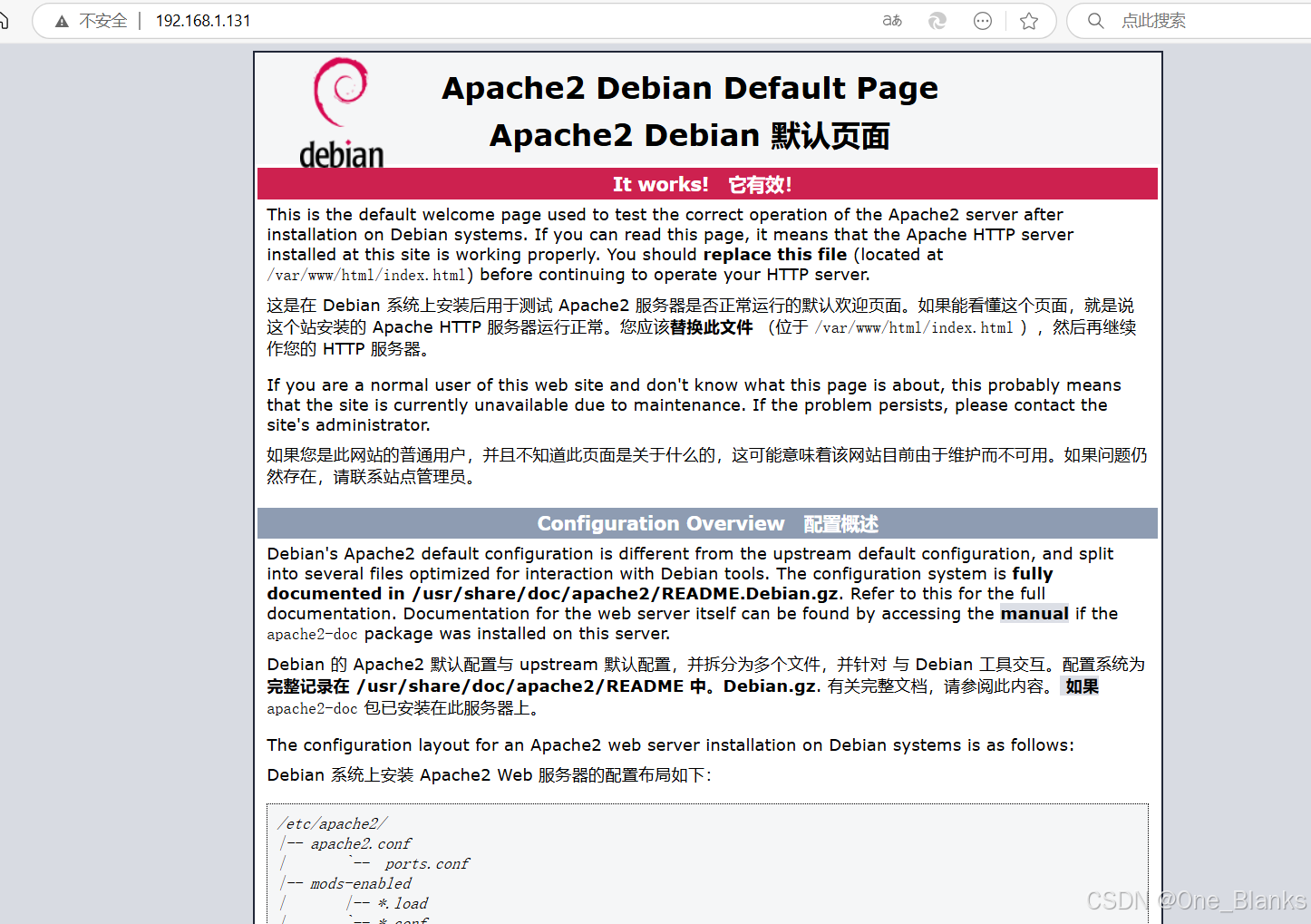This screenshot has height=924, width=1311.
Task: Click the 不安全 security label
Action: pos(103,21)
